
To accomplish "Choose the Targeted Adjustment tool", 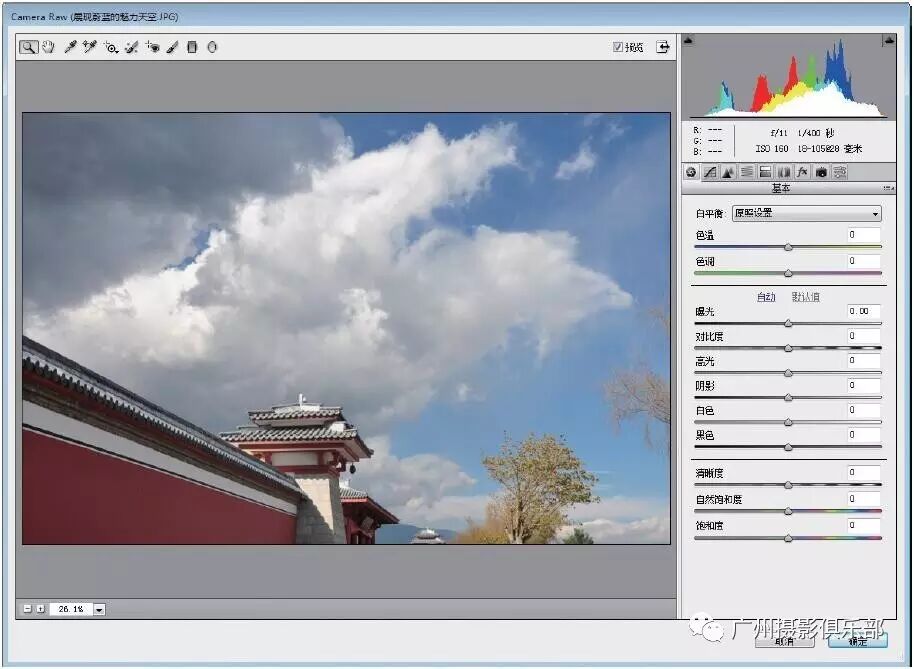I will pyautogui.click(x=111, y=47).
